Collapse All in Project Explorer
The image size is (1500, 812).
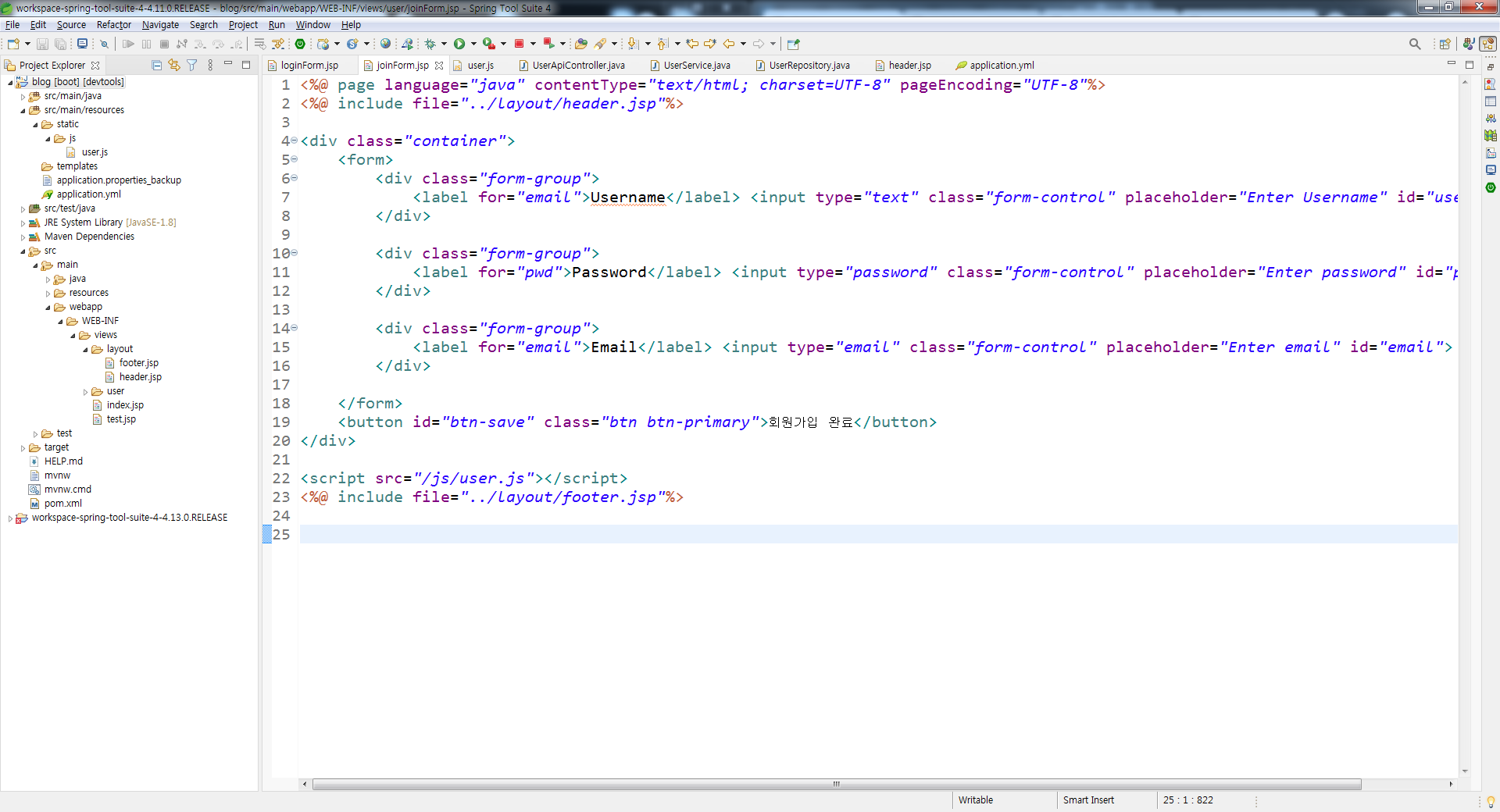pyautogui.click(x=156, y=65)
